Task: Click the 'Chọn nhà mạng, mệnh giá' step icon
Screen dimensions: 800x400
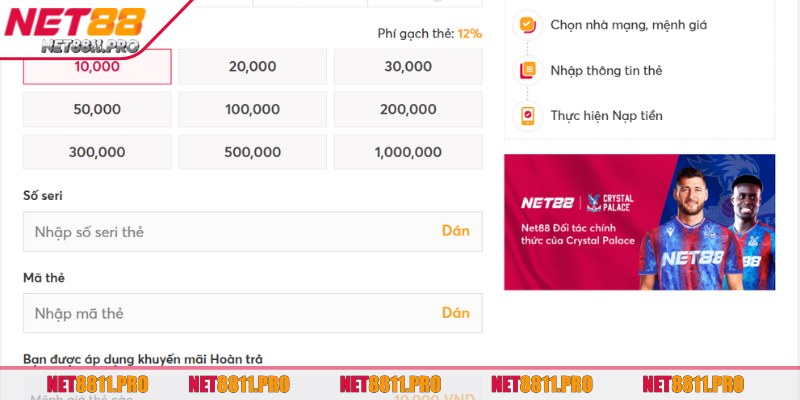Action: coord(527,24)
